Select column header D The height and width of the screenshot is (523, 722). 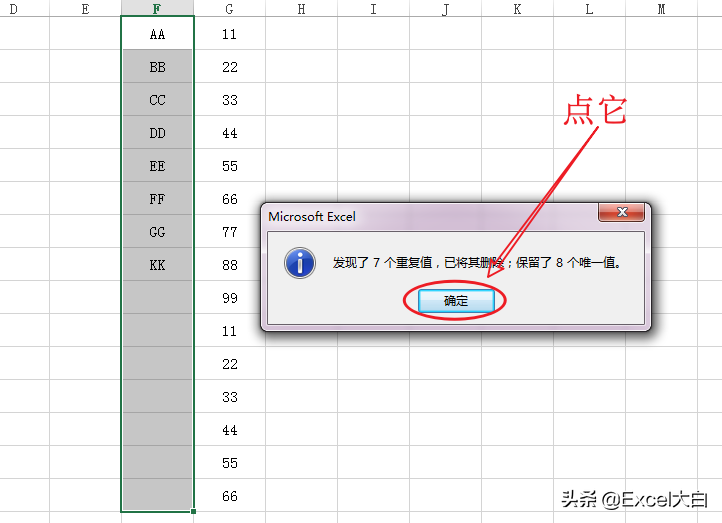pyautogui.click(x=24, y=8)
